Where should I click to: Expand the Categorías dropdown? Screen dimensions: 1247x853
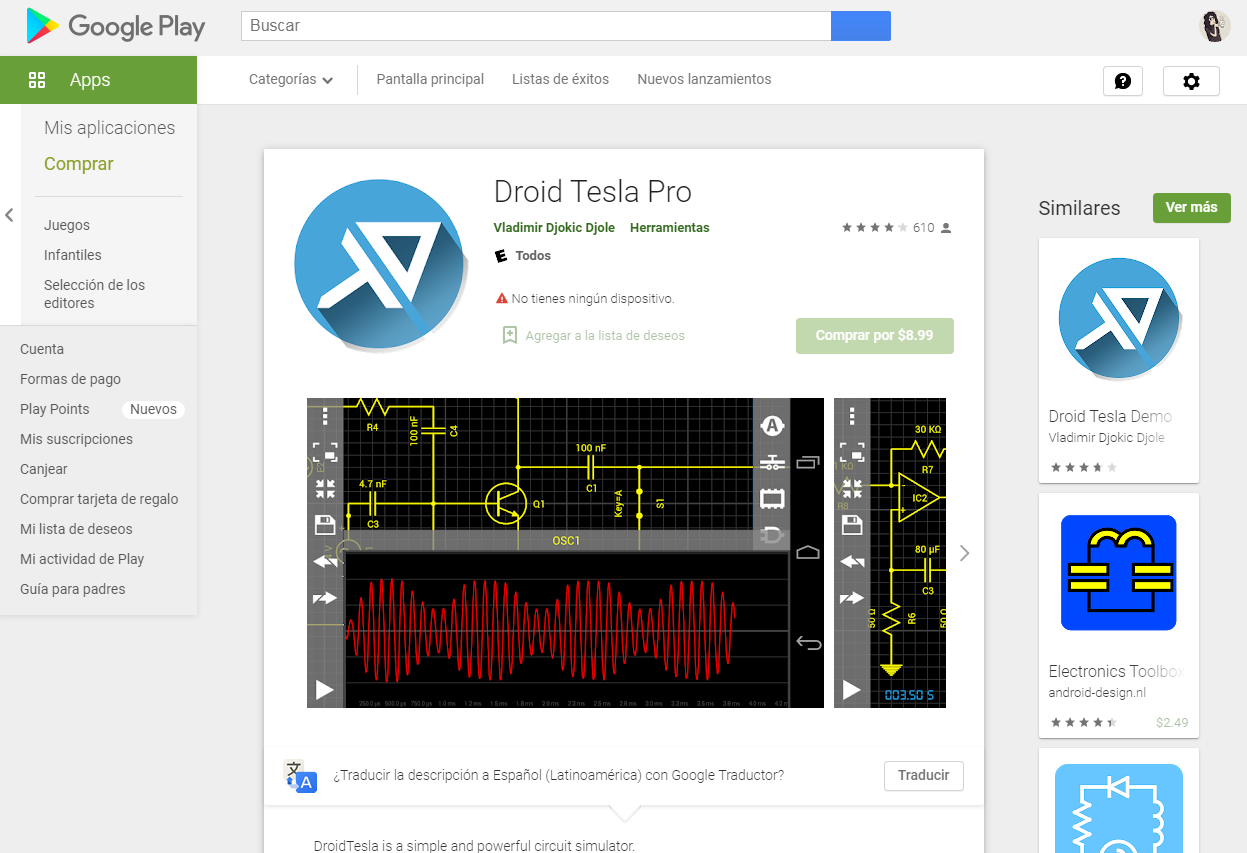pyautogui.click(x=291, y=80)
